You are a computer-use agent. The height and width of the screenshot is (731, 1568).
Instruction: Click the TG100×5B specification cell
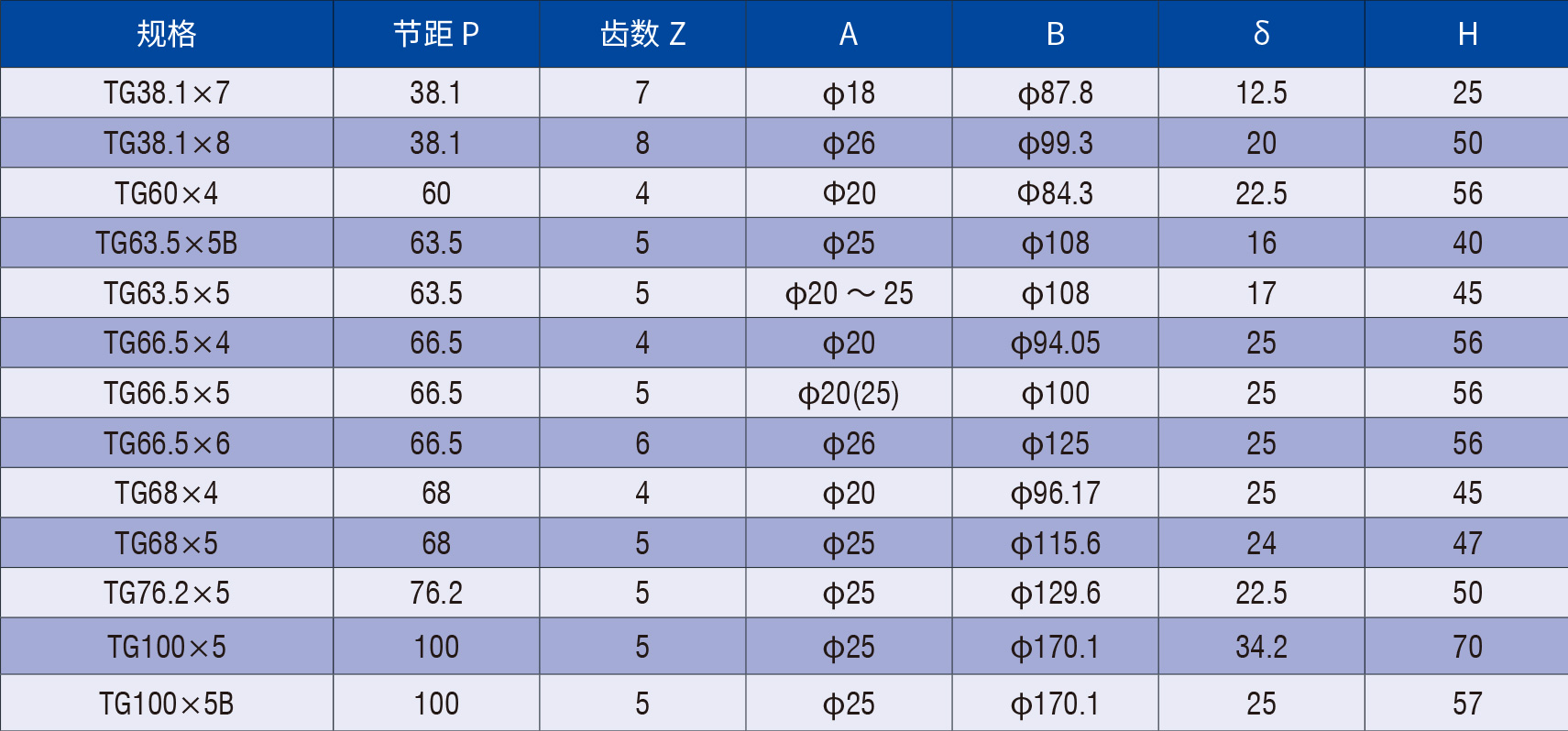[167, 704]
